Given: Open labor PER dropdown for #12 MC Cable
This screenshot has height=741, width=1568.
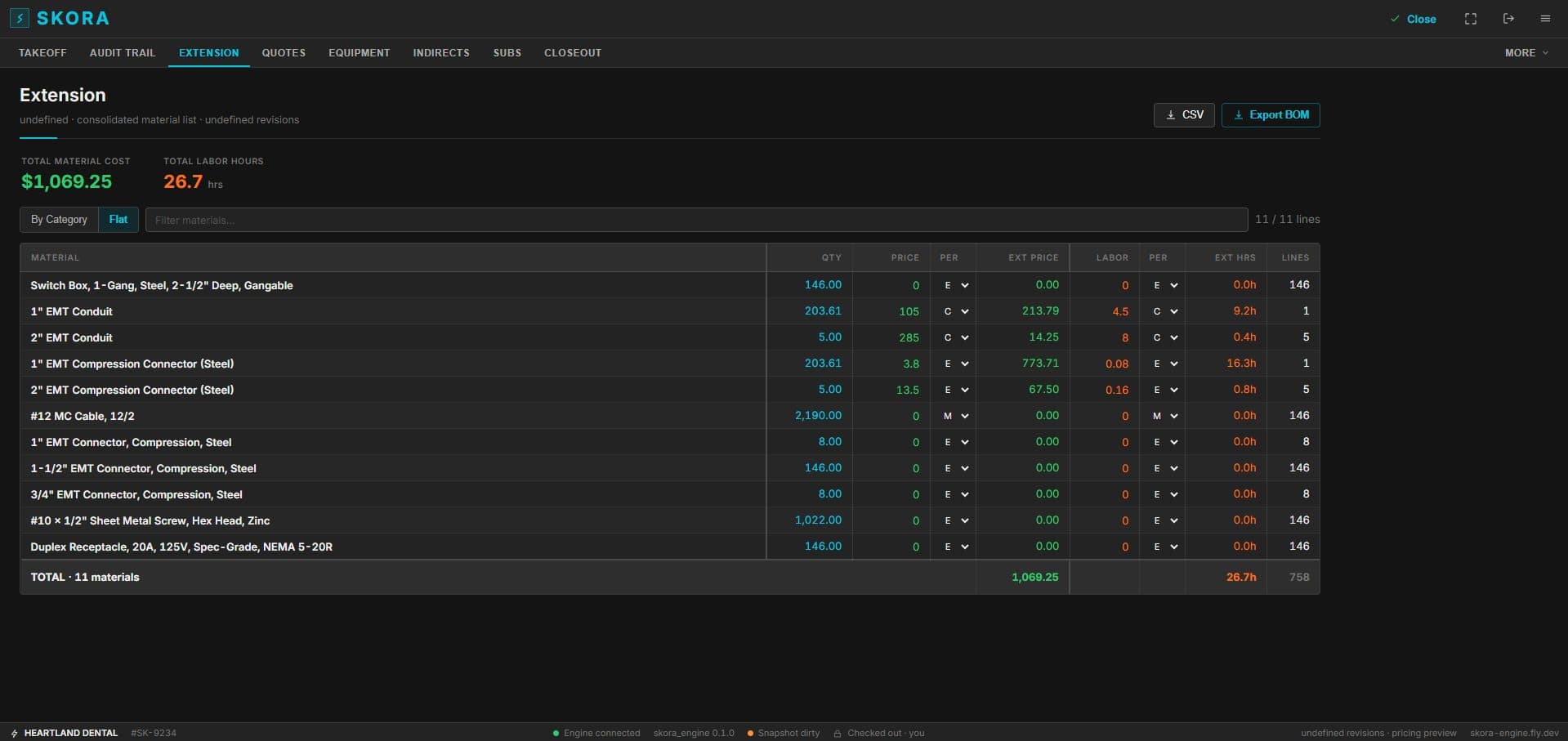Looking at the screenshot, I should (x=1165, y=416).
